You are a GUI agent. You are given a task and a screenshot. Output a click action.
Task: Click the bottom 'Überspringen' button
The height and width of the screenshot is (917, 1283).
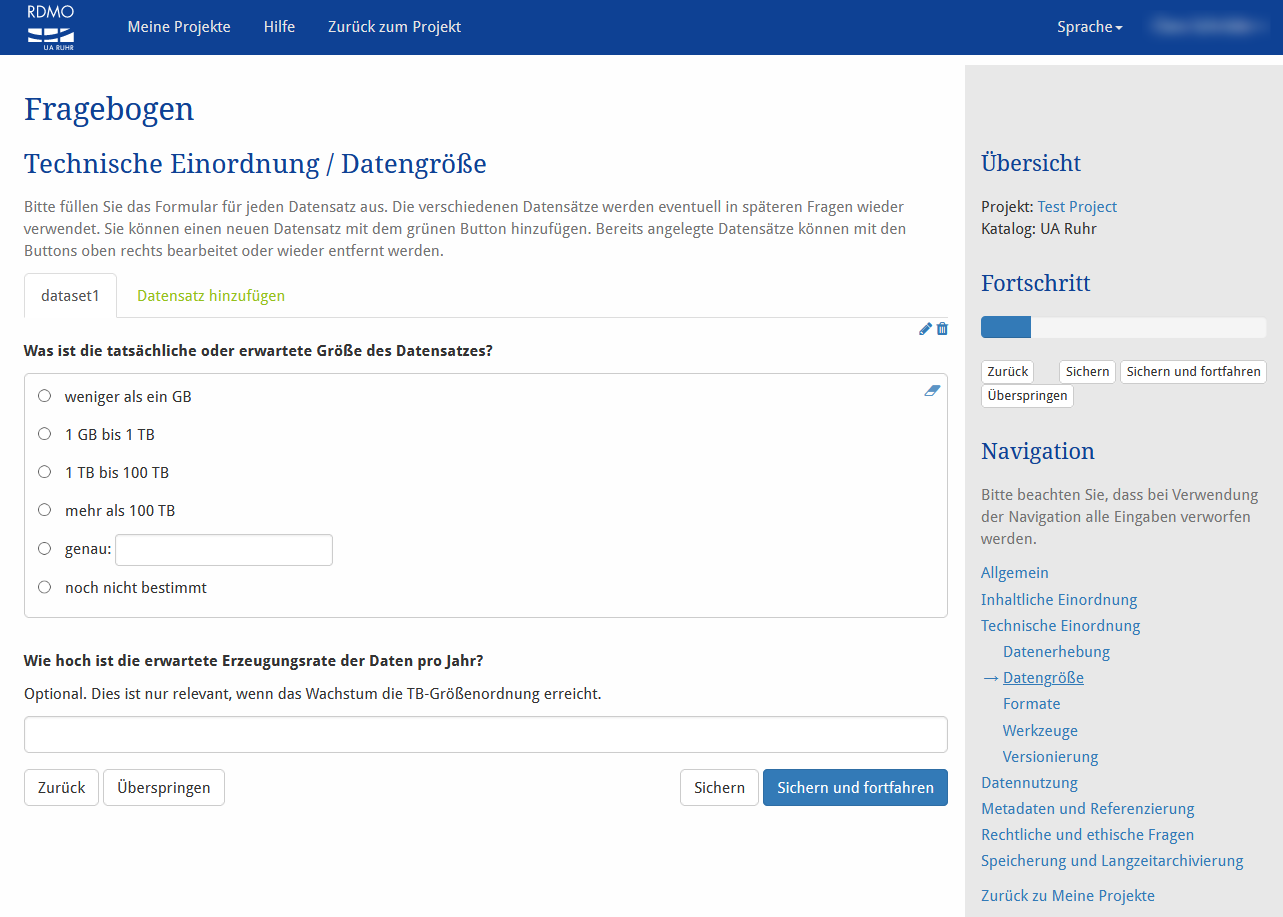tap(164, 787)
